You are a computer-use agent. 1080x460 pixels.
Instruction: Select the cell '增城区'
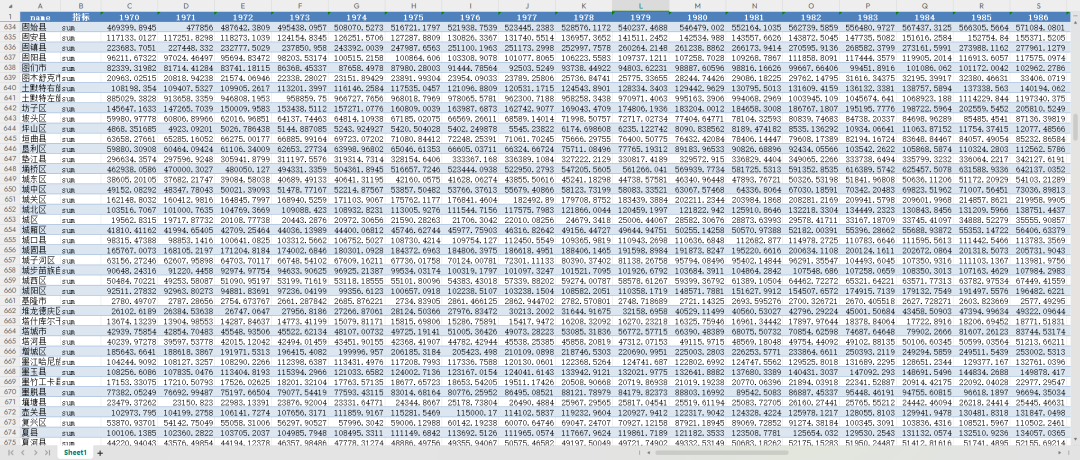click(40, 351)
